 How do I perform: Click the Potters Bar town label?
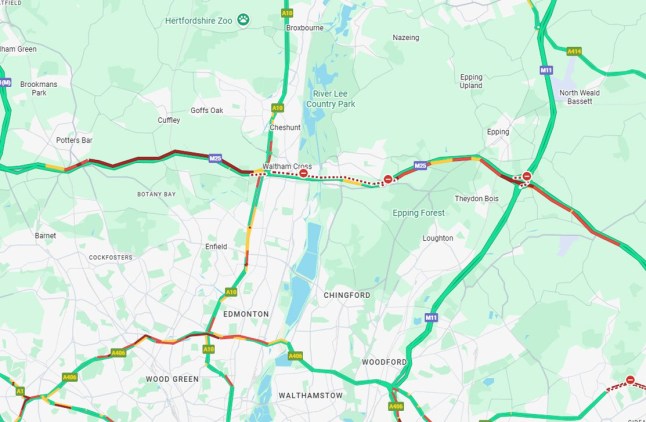click(74, 140)
